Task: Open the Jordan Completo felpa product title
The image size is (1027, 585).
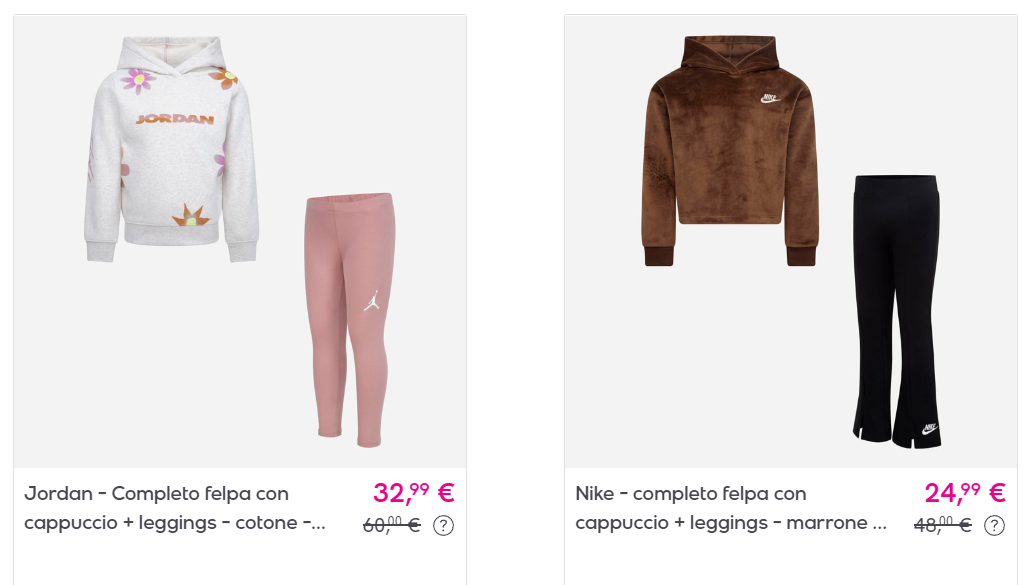Action: click(x=175, y=508)
